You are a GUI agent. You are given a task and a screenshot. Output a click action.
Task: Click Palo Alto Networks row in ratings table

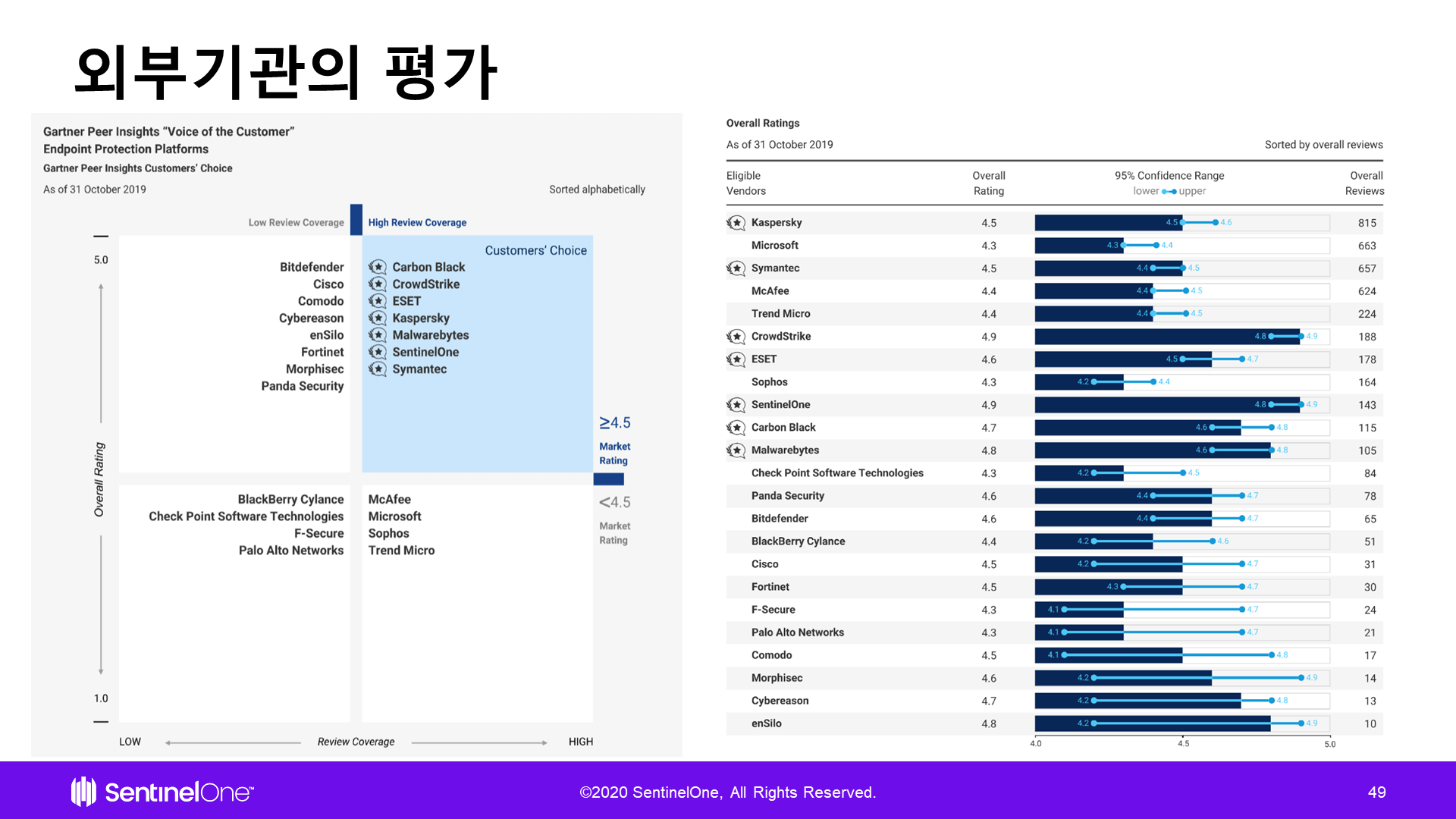tap(797, 632)
